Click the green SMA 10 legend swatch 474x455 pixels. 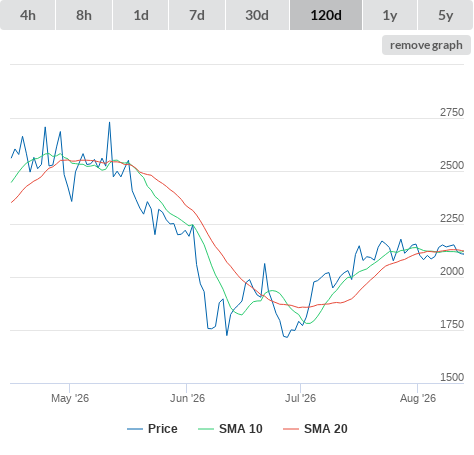click(x=206, y=429)
